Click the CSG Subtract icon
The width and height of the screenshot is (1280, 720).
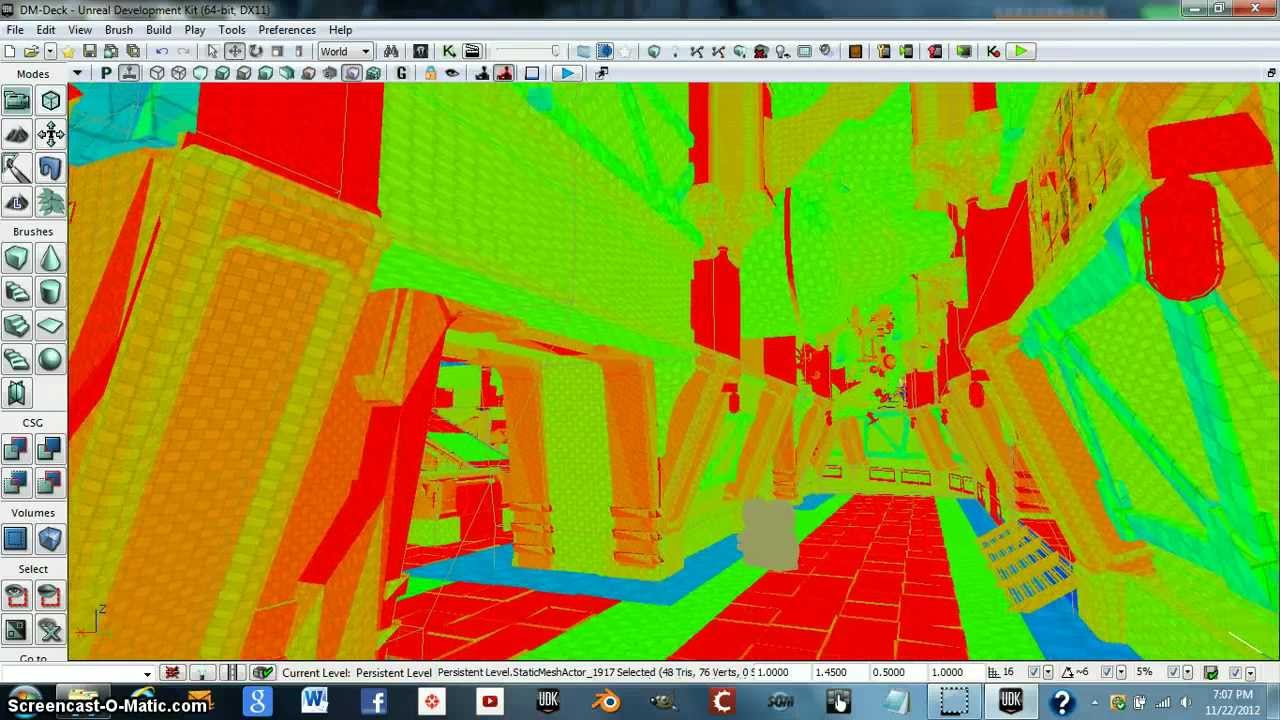point(50,450)
